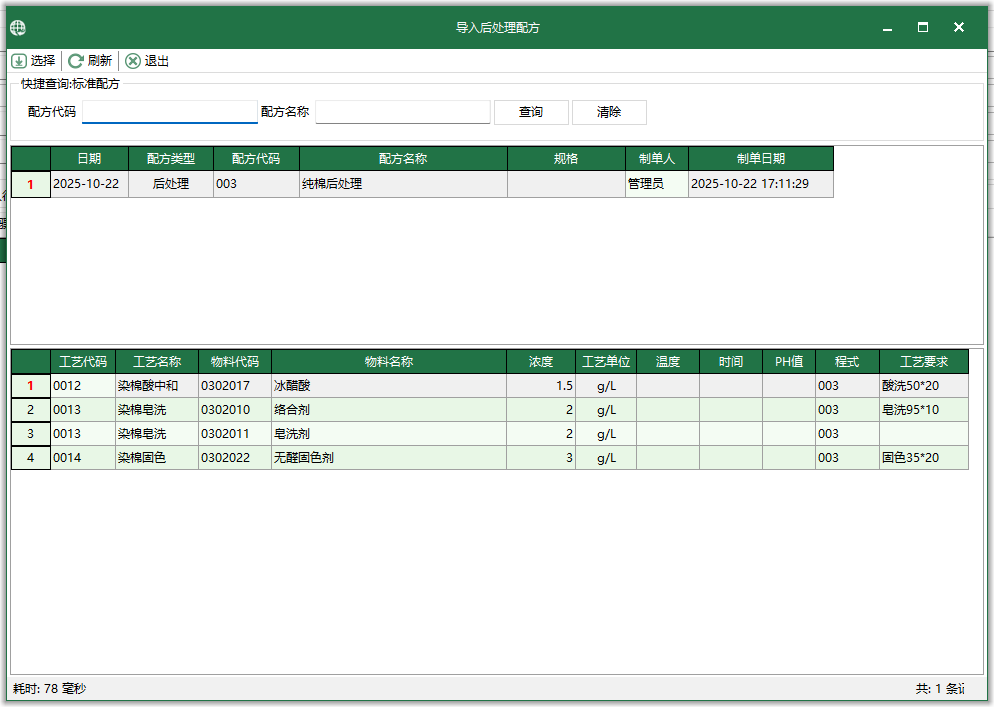
Task: Click inside the 配方代码 input field
Action: point(169,111)
